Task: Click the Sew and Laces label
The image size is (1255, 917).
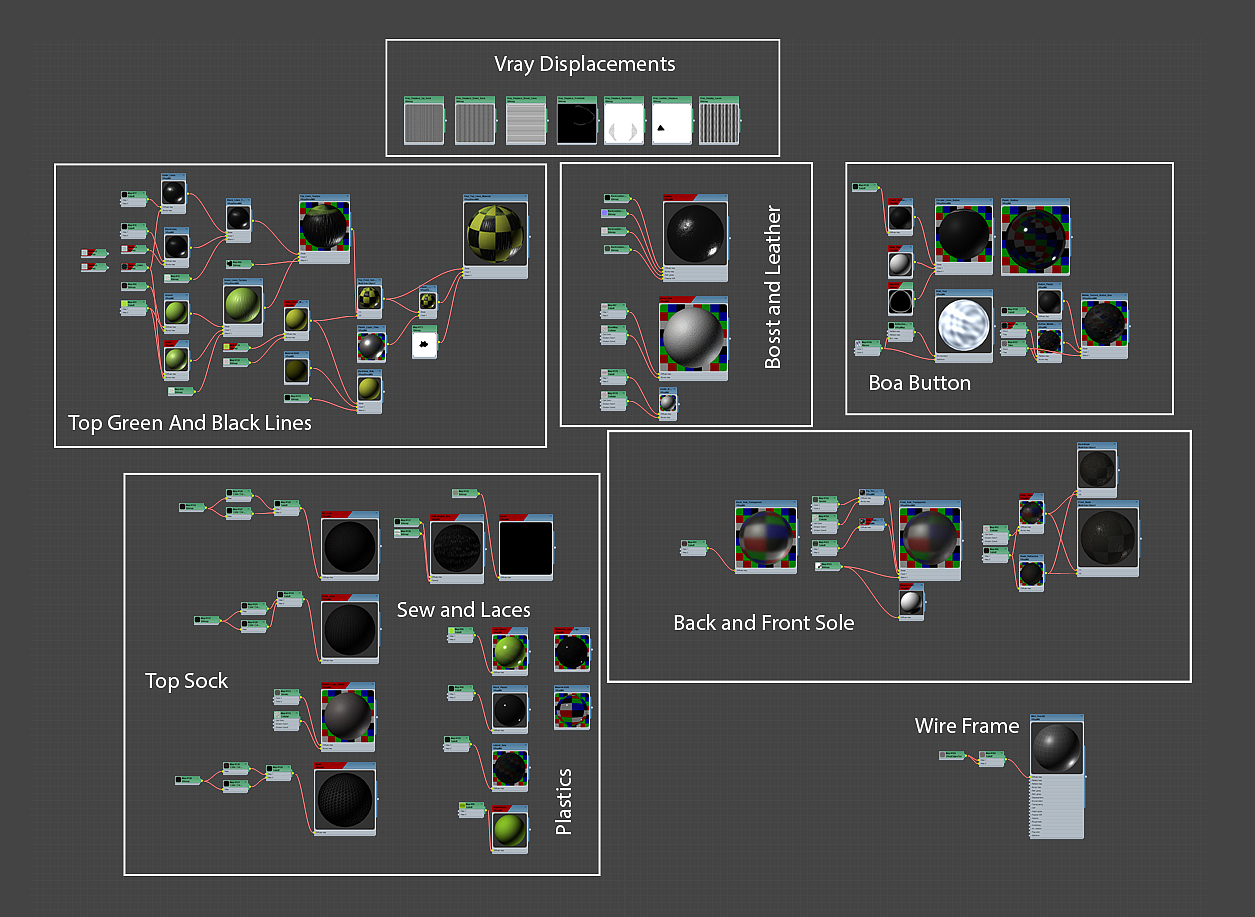Action: tap(464, 610)
